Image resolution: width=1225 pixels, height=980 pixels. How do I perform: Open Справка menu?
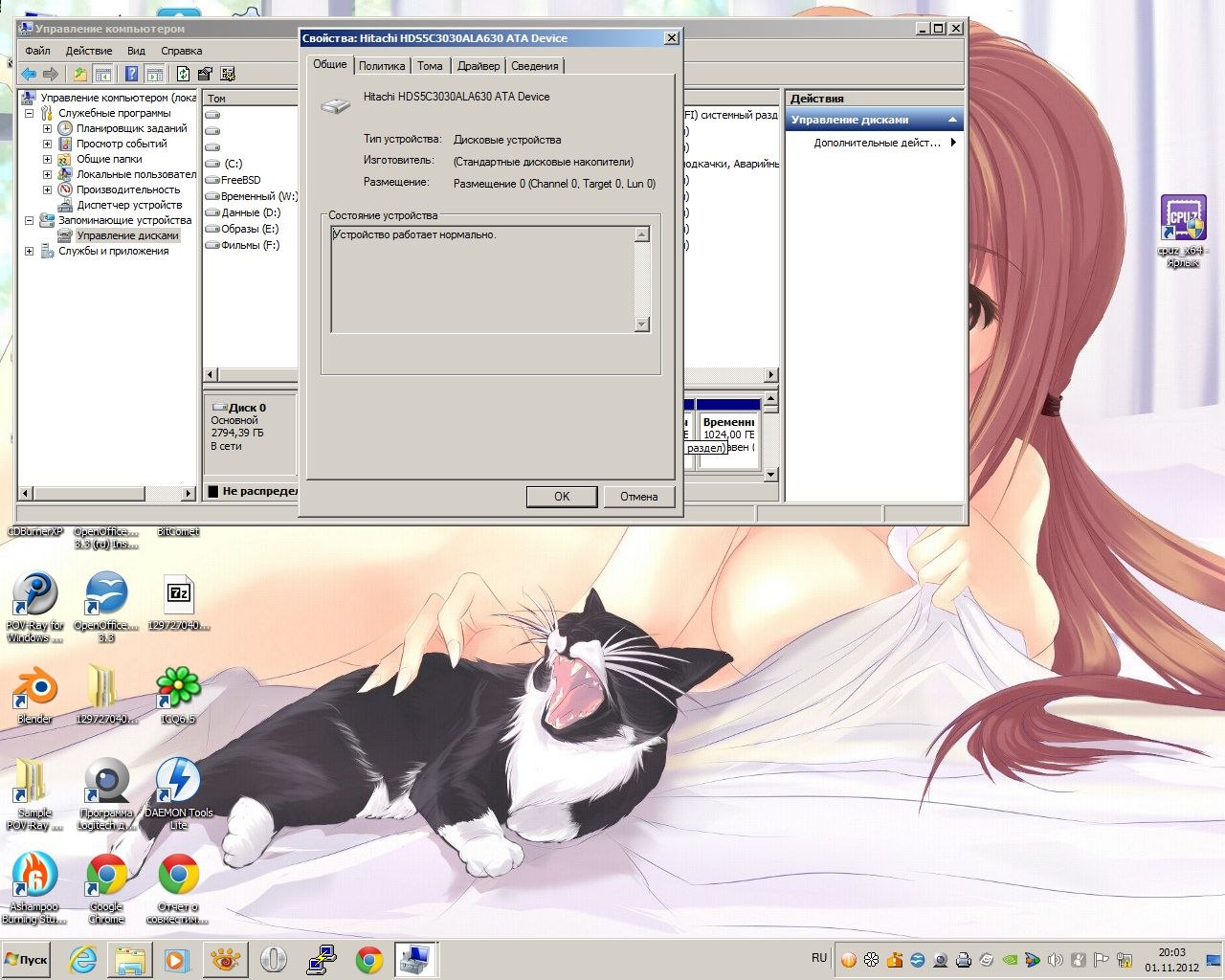pos(182,51)
